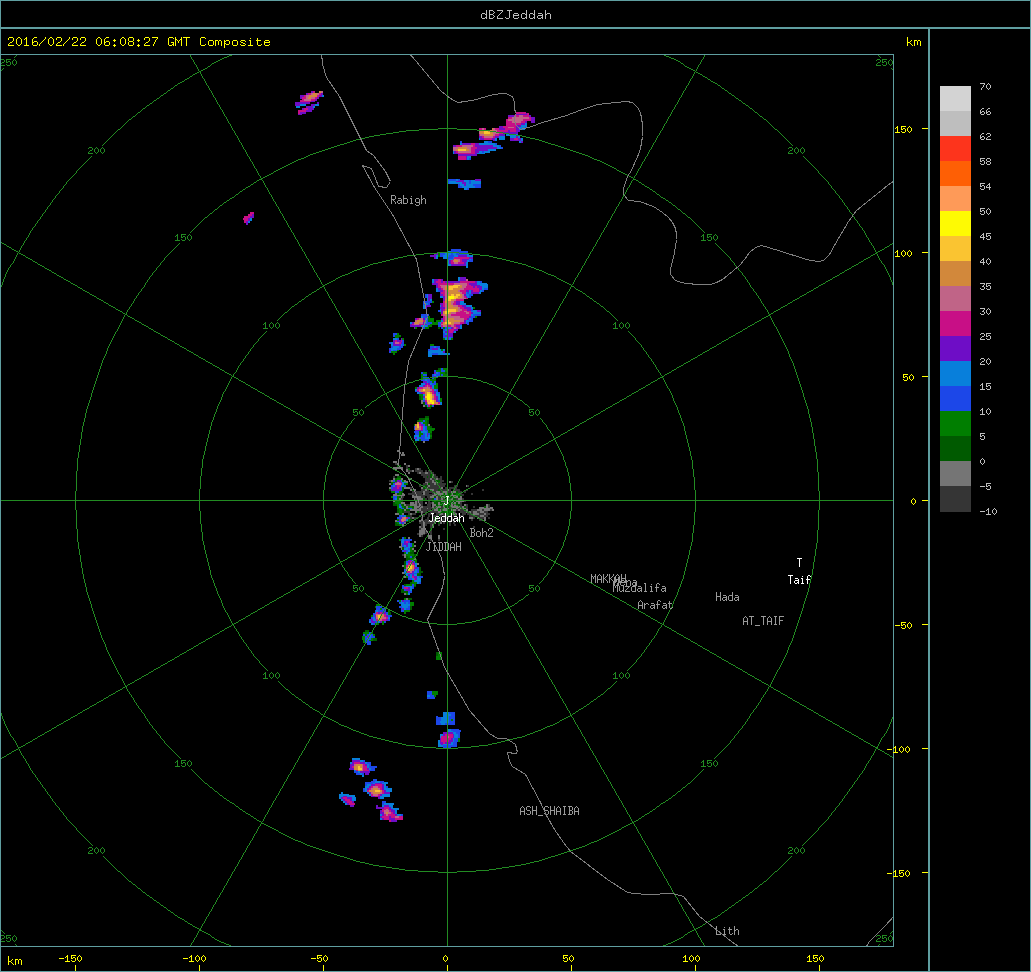Click the red legend swatch between 62 and 58

pyautogui.click(x=955, y=149)
